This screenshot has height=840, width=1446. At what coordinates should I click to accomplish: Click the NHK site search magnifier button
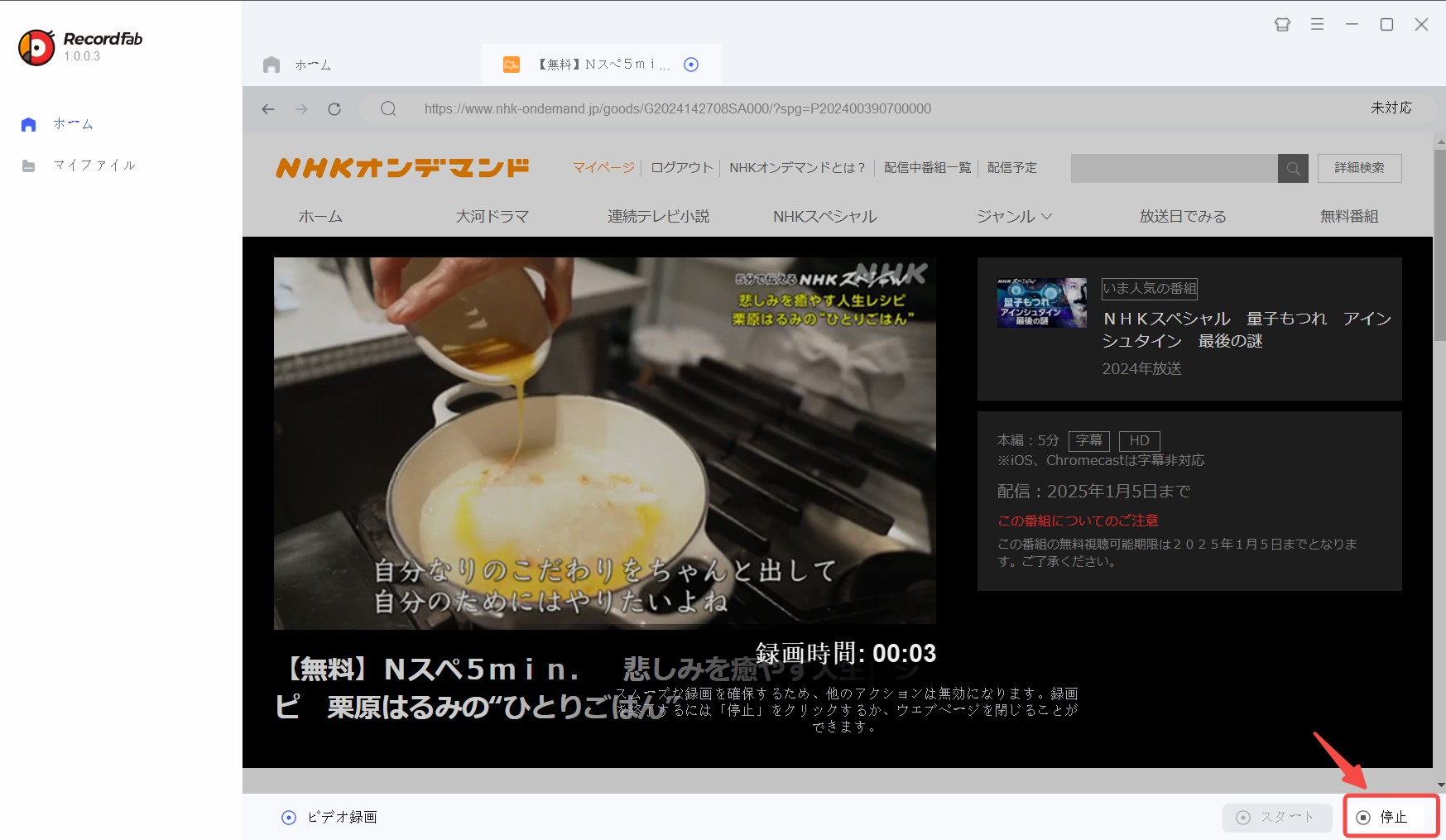coord(1293,168)
